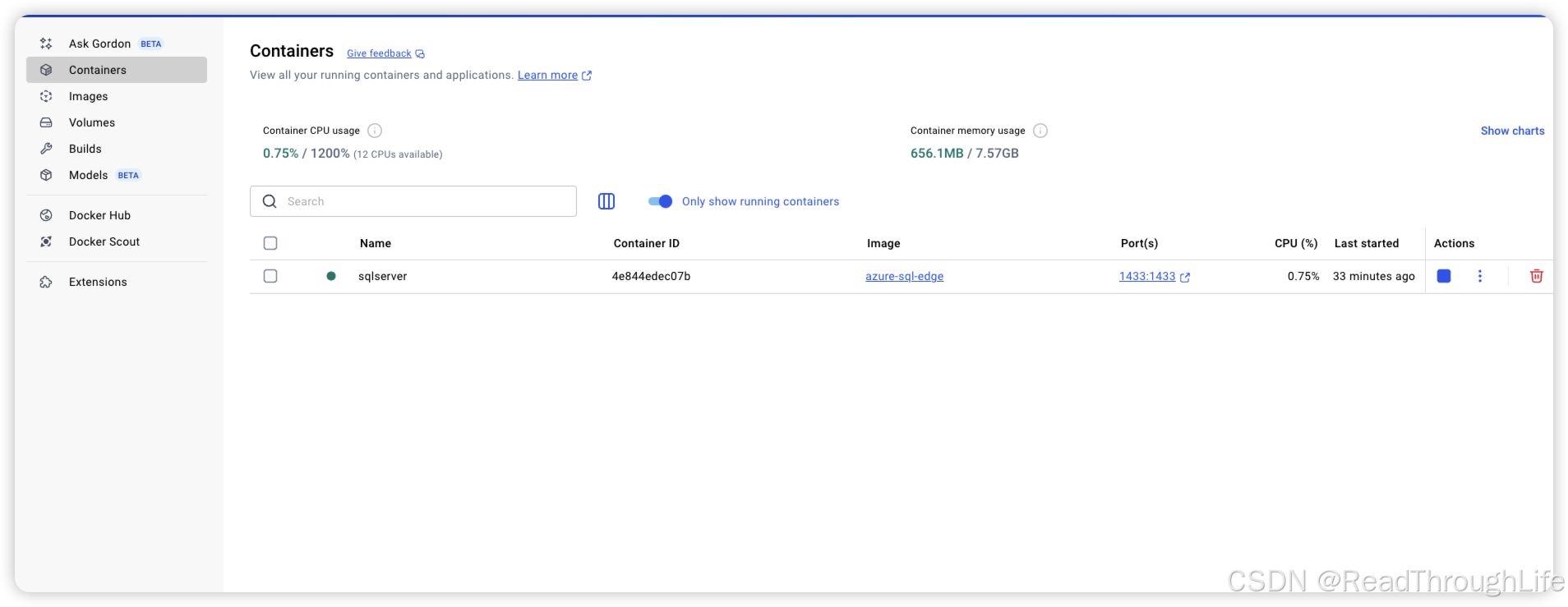Viewport: 1568px width, 607px height.
Task: Sort by CPU (%) column header
Action: tap(1296, 243)
